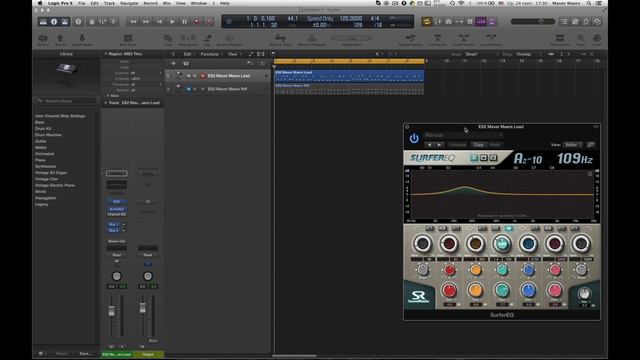
Task: Open the Read automation mode on ES2 strip
Action: [117, 255]
